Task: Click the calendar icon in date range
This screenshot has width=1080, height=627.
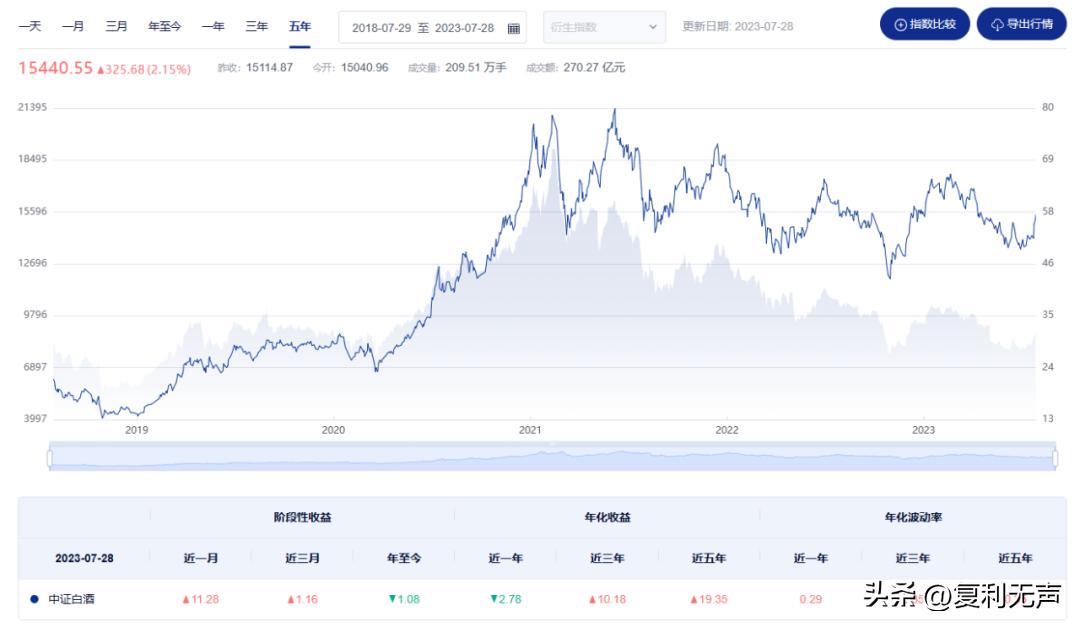Action: click(x=513, y=28)
